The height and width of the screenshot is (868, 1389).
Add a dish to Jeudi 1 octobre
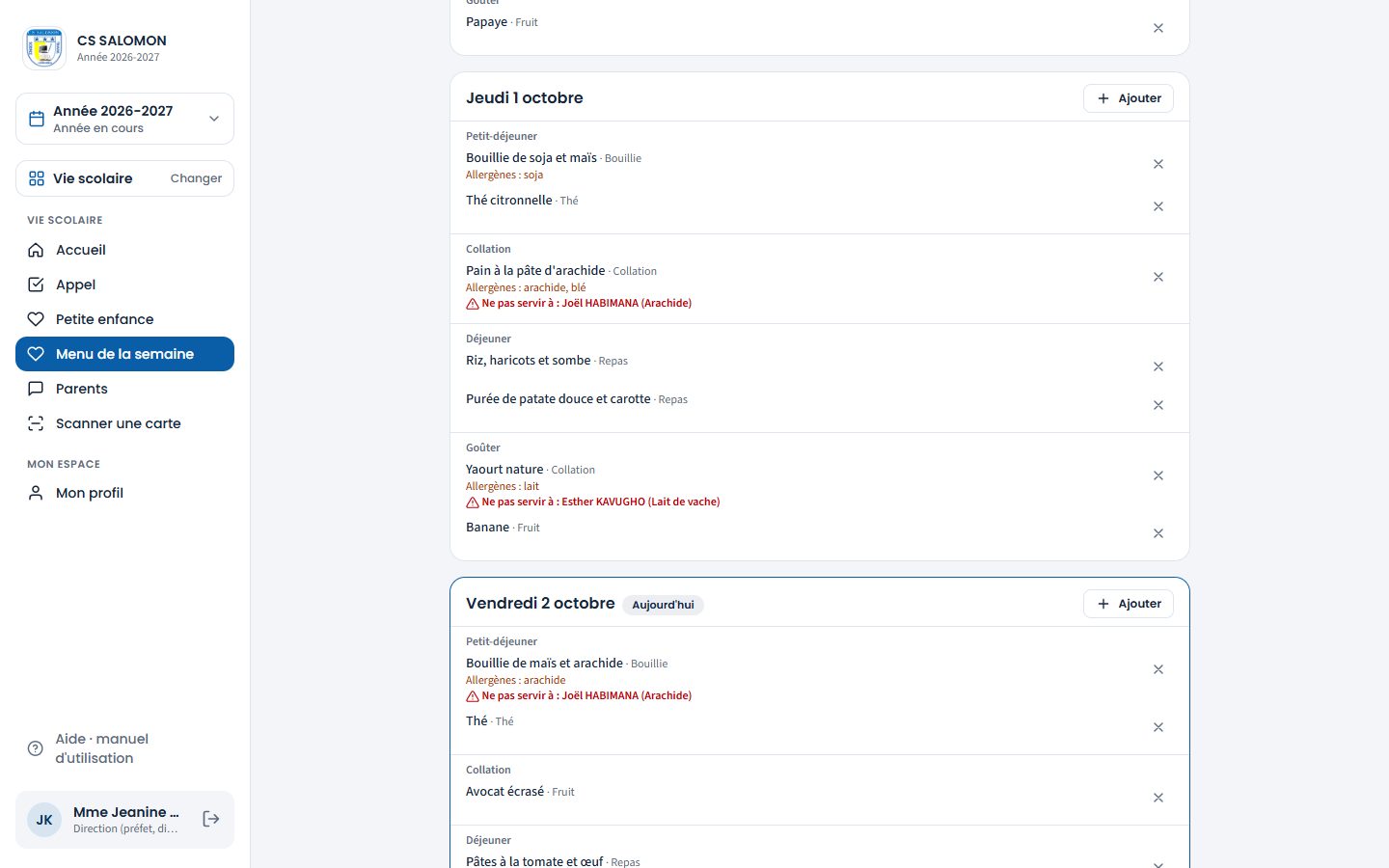(1129, 98)
